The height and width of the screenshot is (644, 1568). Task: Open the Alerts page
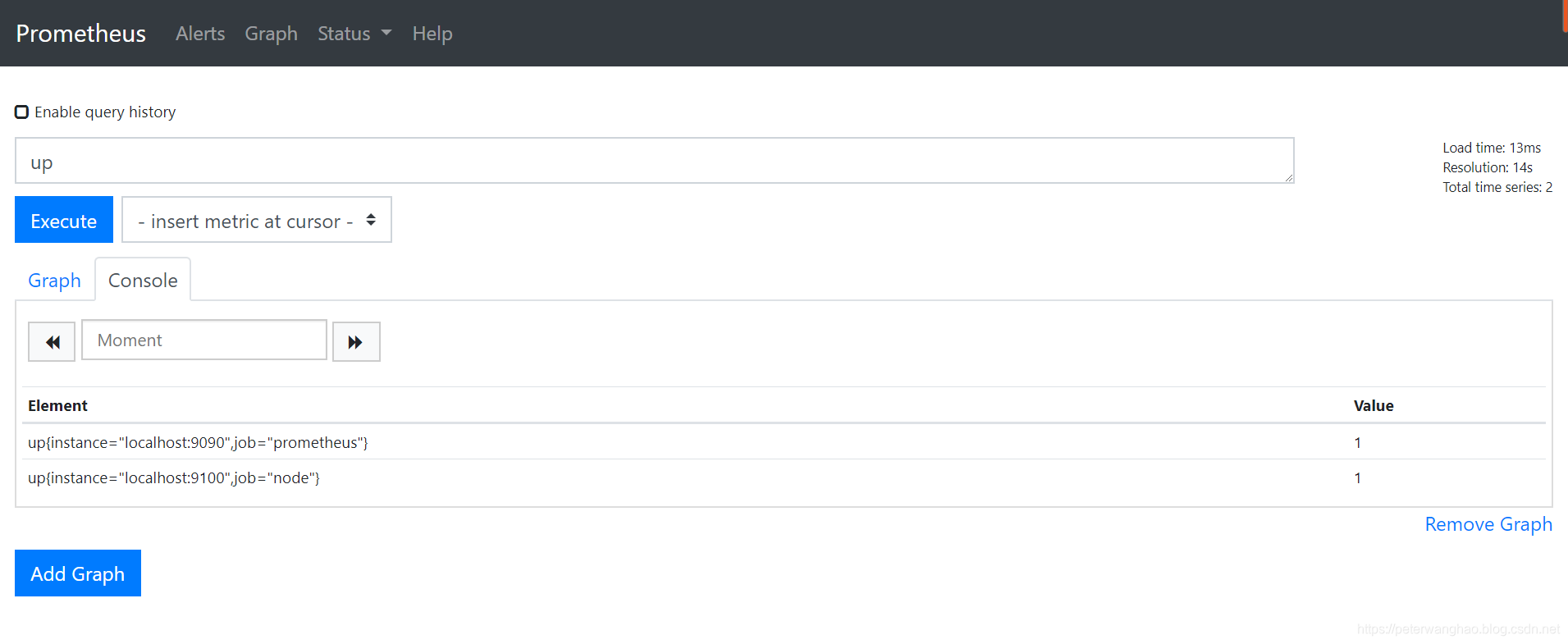coord(199,34)
